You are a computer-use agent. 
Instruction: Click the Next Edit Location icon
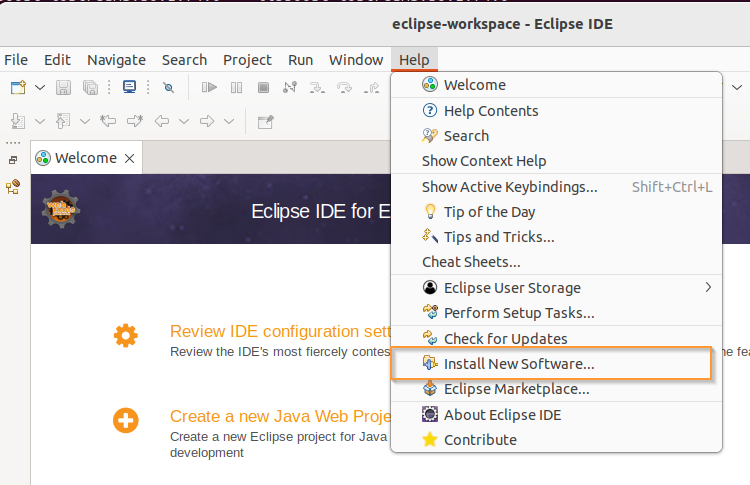tap(135, 121)
